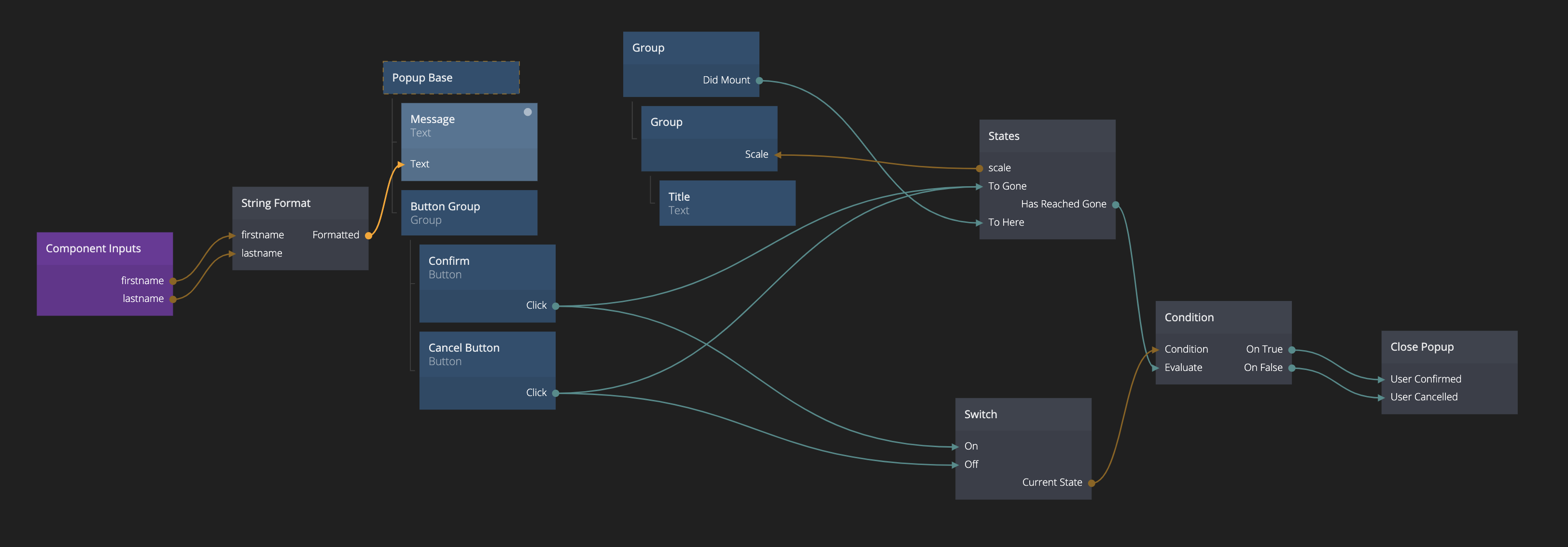This screenshot has height=547, width=1568.
Task: Click the Did Mount output port
Action: point(759,81)
